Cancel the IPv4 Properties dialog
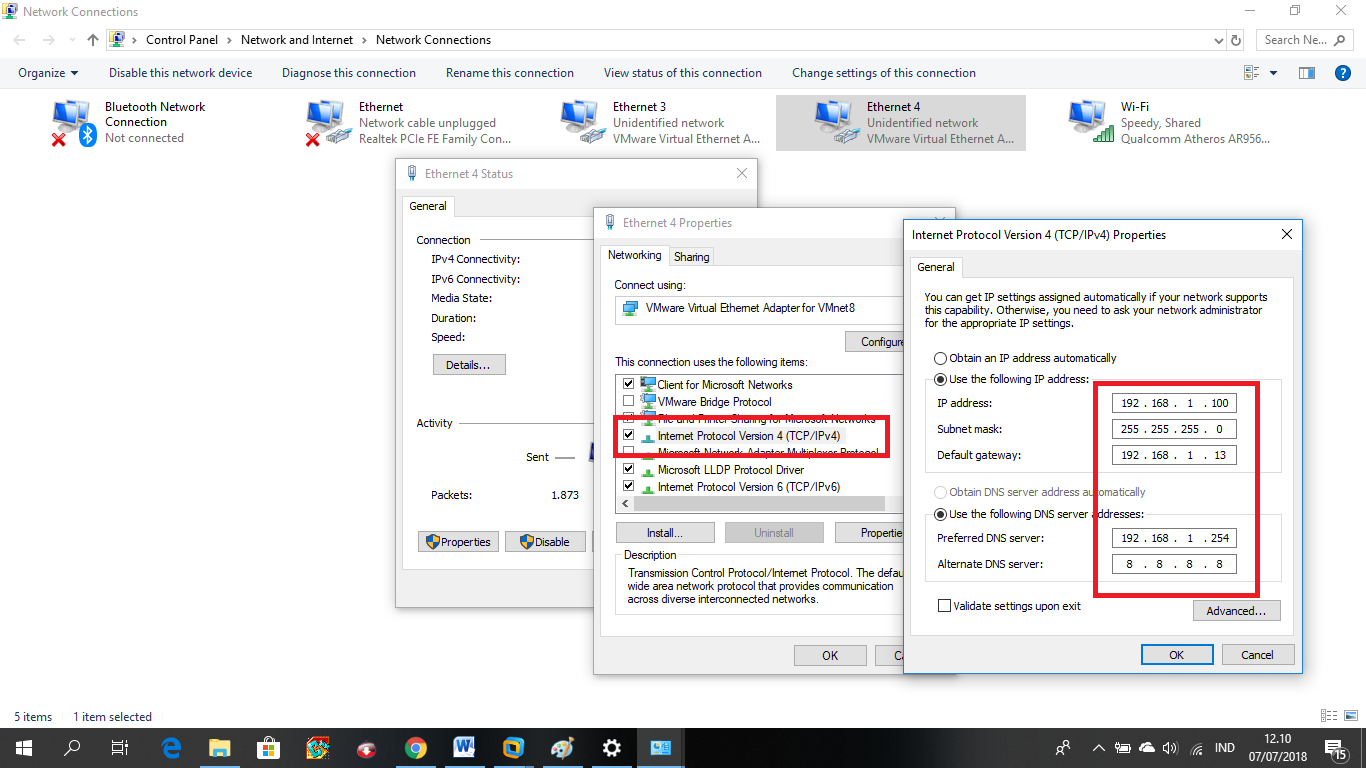The height and width of the screenshot is (768, 1366). tap(1257, 655)
